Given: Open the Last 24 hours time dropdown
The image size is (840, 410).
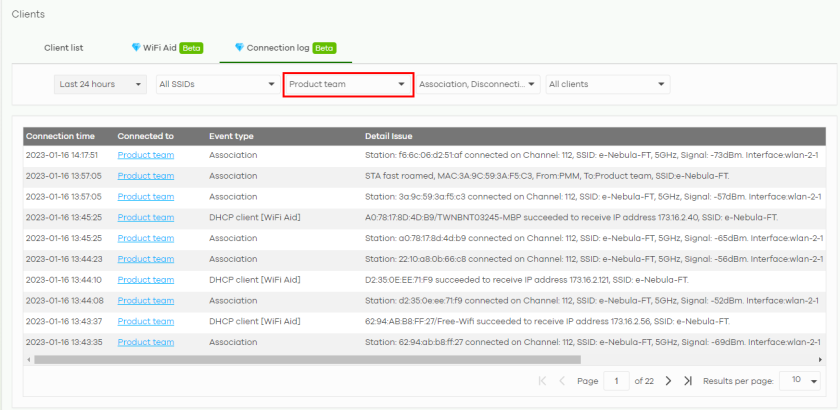Looking at the screenshot, I should pos(99,85).
